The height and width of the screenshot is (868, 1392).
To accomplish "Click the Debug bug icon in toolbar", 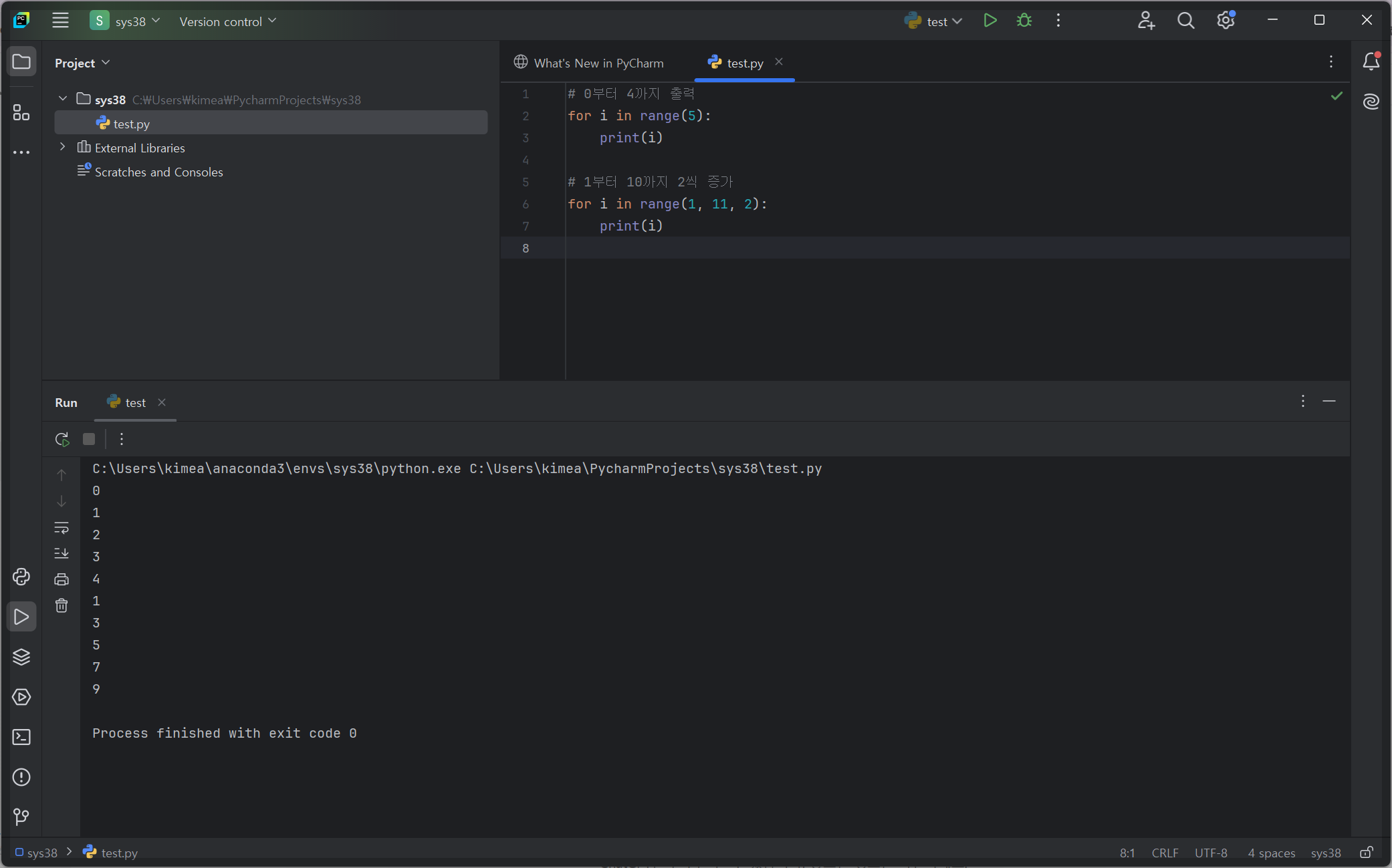I will [x=1024, y=21].
